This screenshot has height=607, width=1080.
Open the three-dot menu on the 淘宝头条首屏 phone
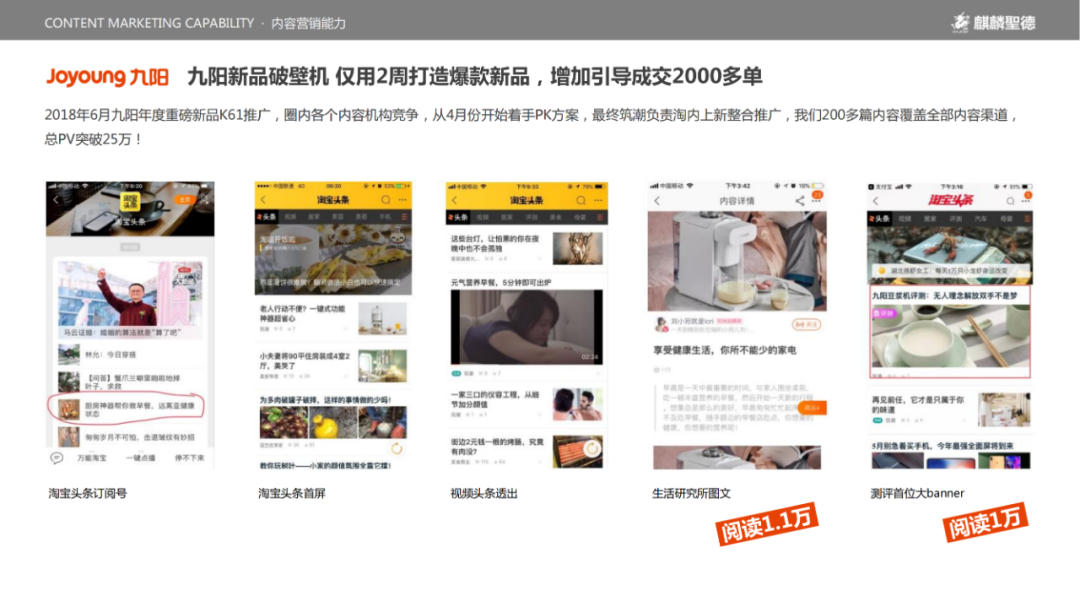[403, 200]
